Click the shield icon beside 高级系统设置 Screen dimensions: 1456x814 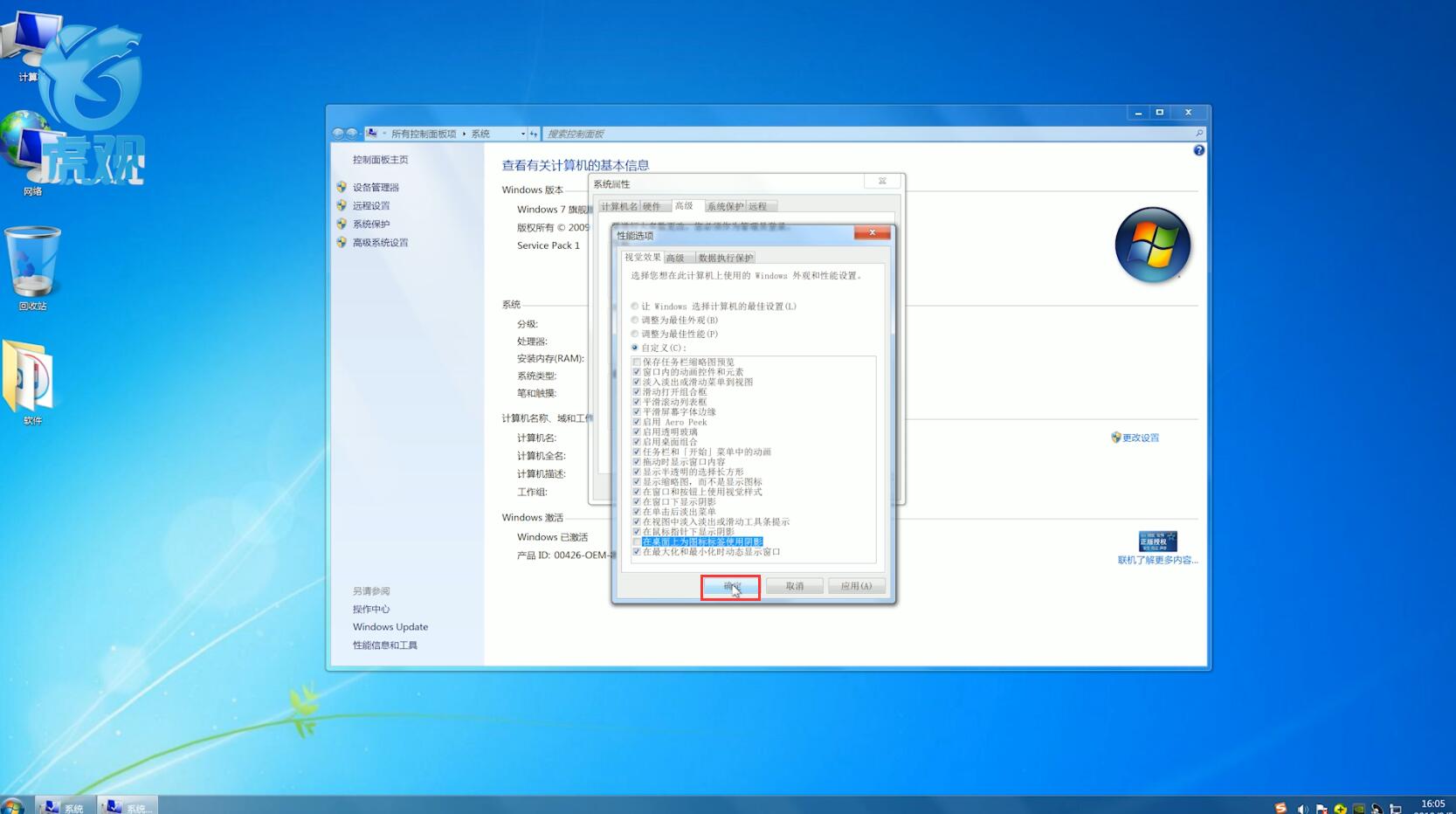click(342, 242)
